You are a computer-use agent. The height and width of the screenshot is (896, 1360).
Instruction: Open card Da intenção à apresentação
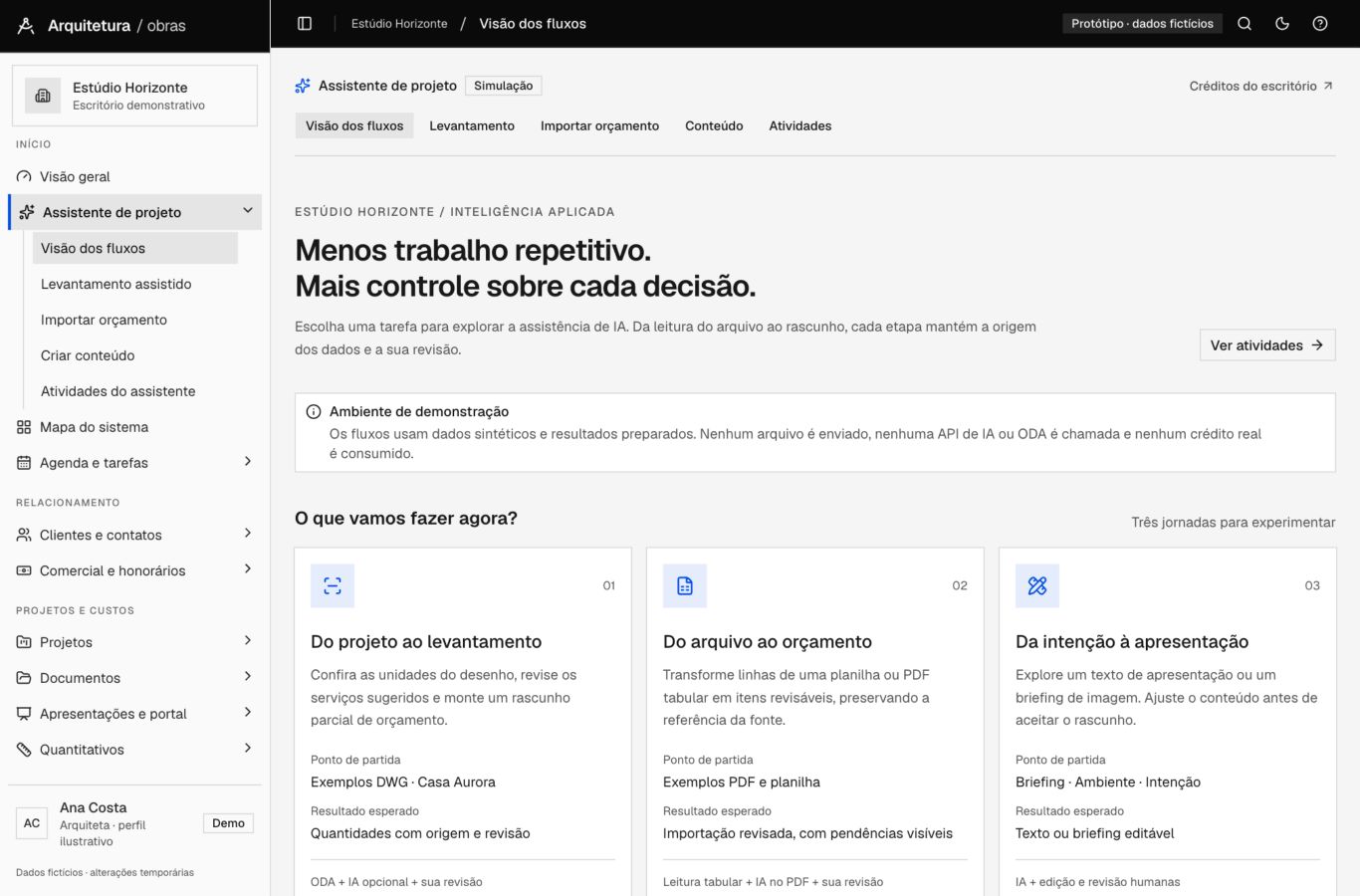click(x=1168, y=721)
